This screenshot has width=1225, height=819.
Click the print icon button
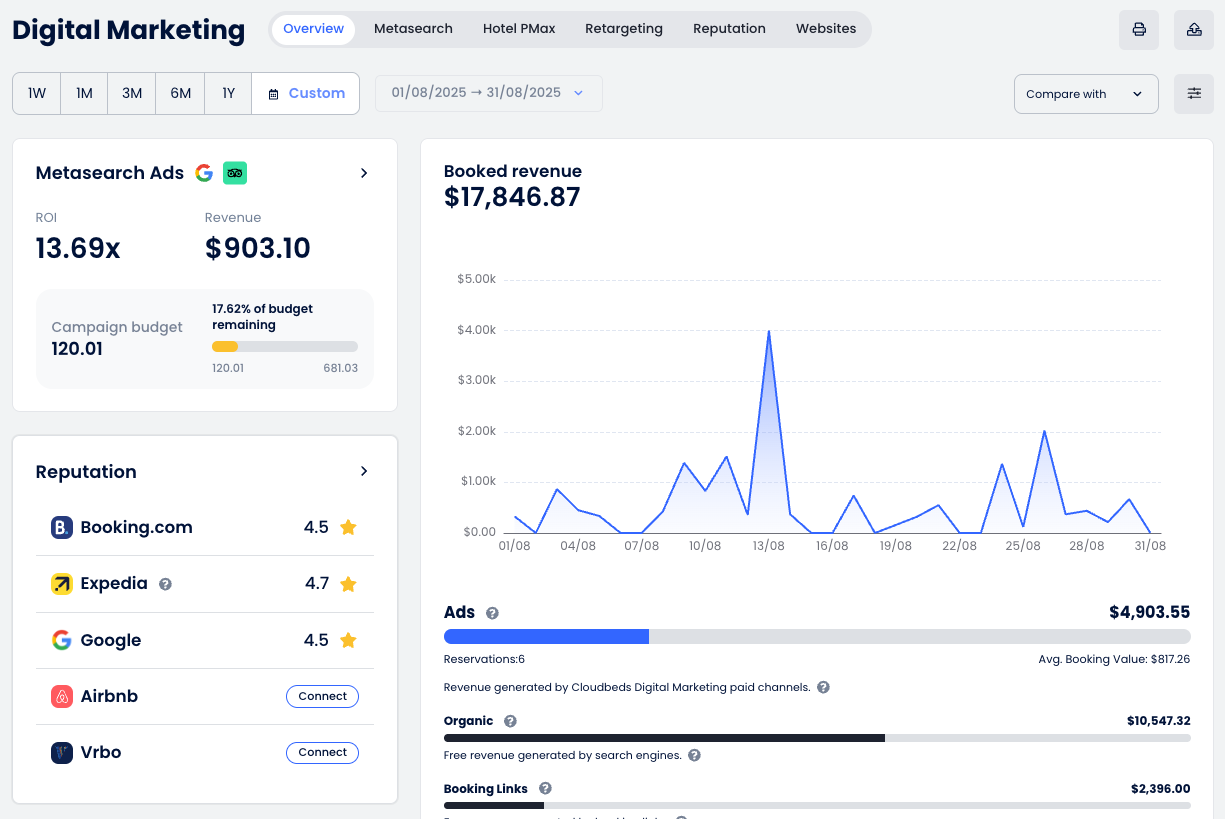tap(1138, 30)
